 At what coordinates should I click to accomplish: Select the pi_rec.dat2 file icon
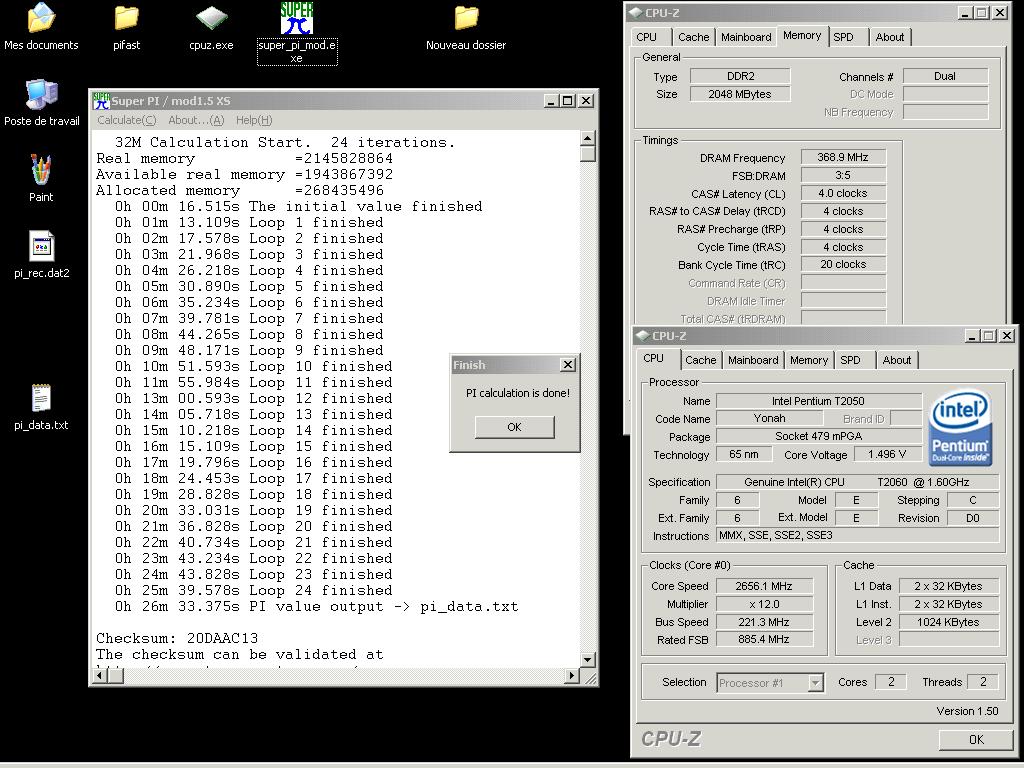(x=41, y=255)
